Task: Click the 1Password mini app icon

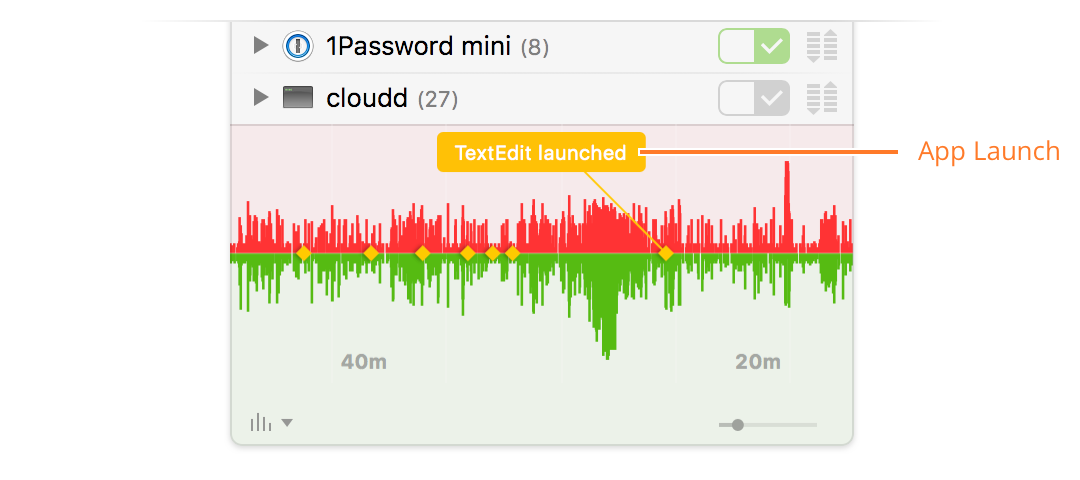Action: point(298,47)
